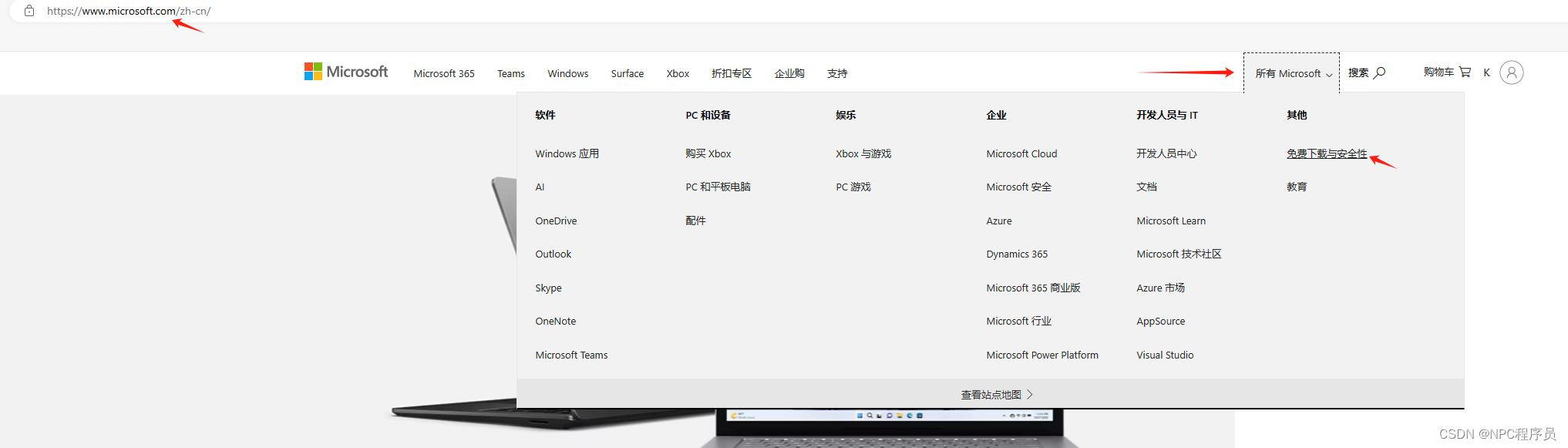Open Microsoft 安全 link
The width and height of the screenshot is (1568, 448).
coord(1018,187)
